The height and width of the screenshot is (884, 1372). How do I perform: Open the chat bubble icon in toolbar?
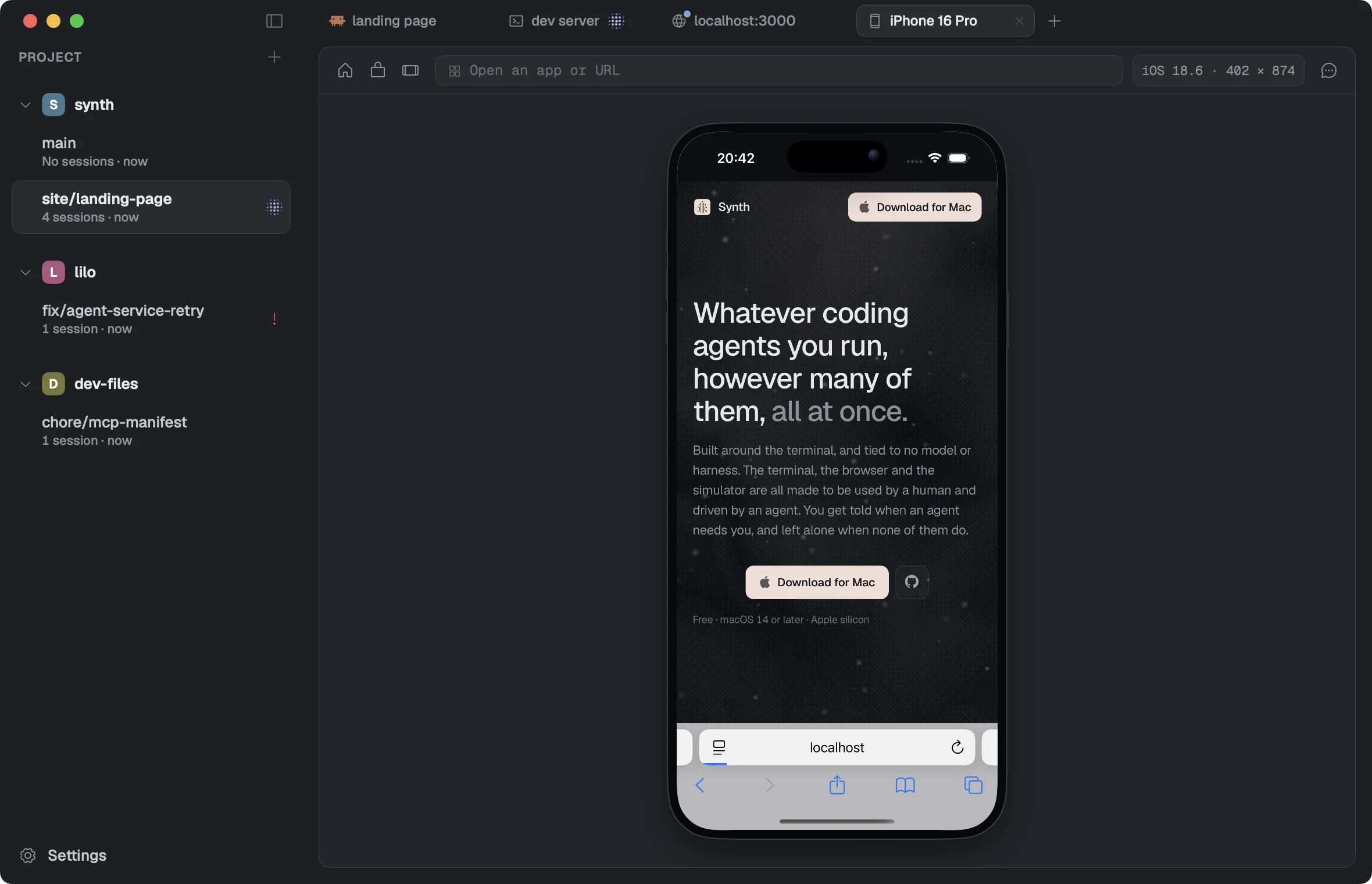point(1329,70)
